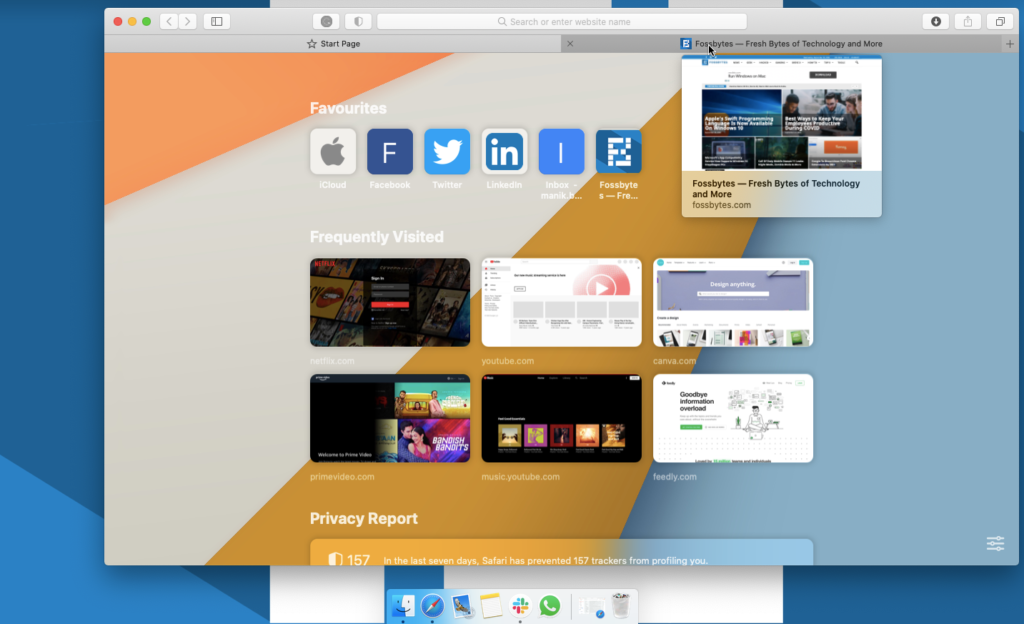
Task: Open the Start Page customise sliders button
Action: tap(995, 543)
